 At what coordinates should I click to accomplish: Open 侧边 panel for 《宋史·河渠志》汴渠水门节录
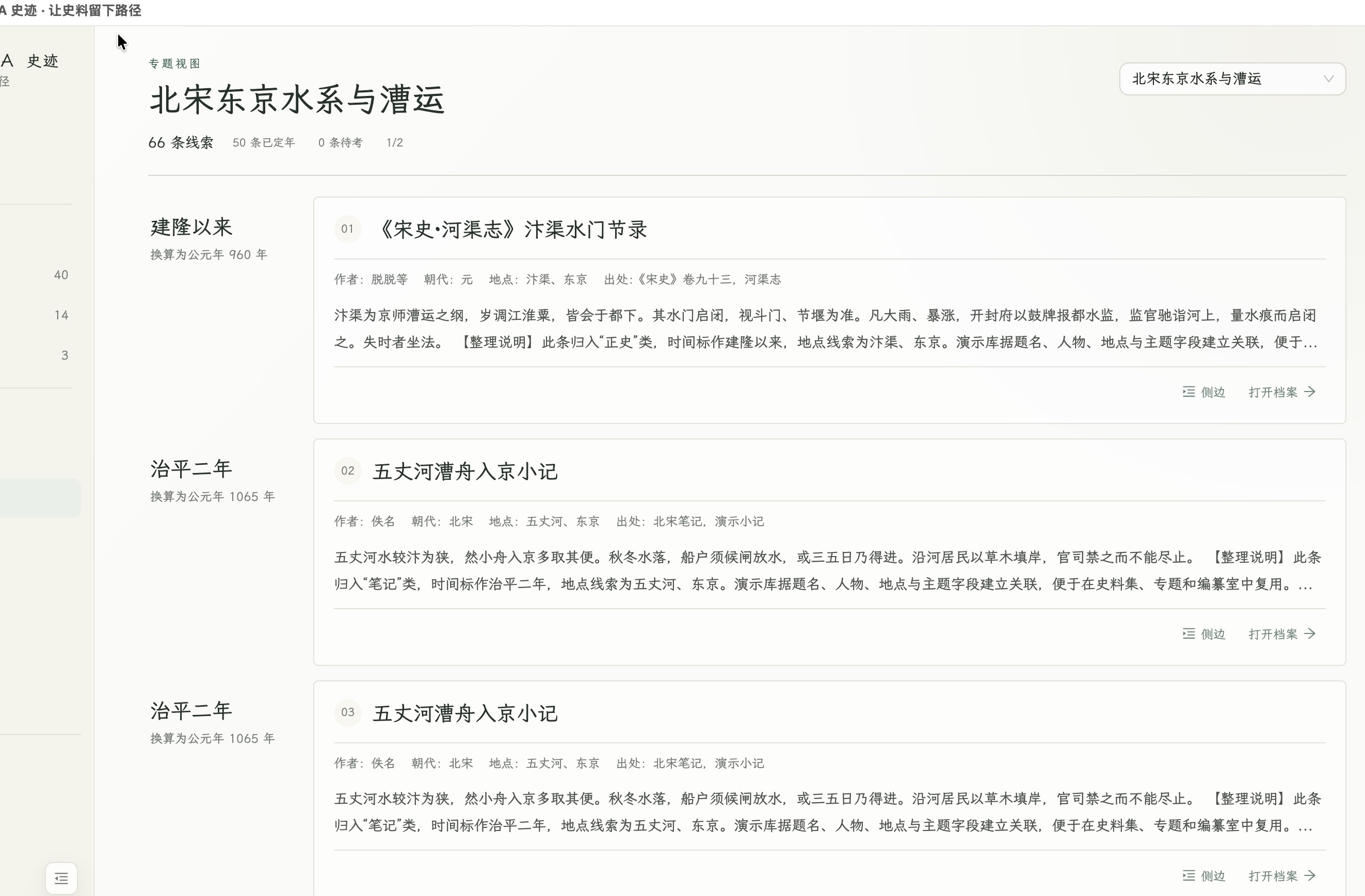pos(1204,392)
